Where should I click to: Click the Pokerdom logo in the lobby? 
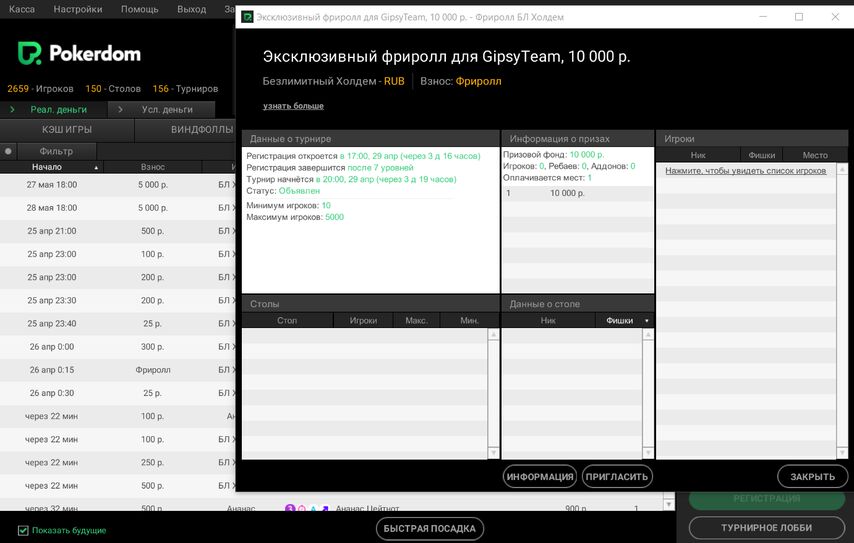point(79,53)
